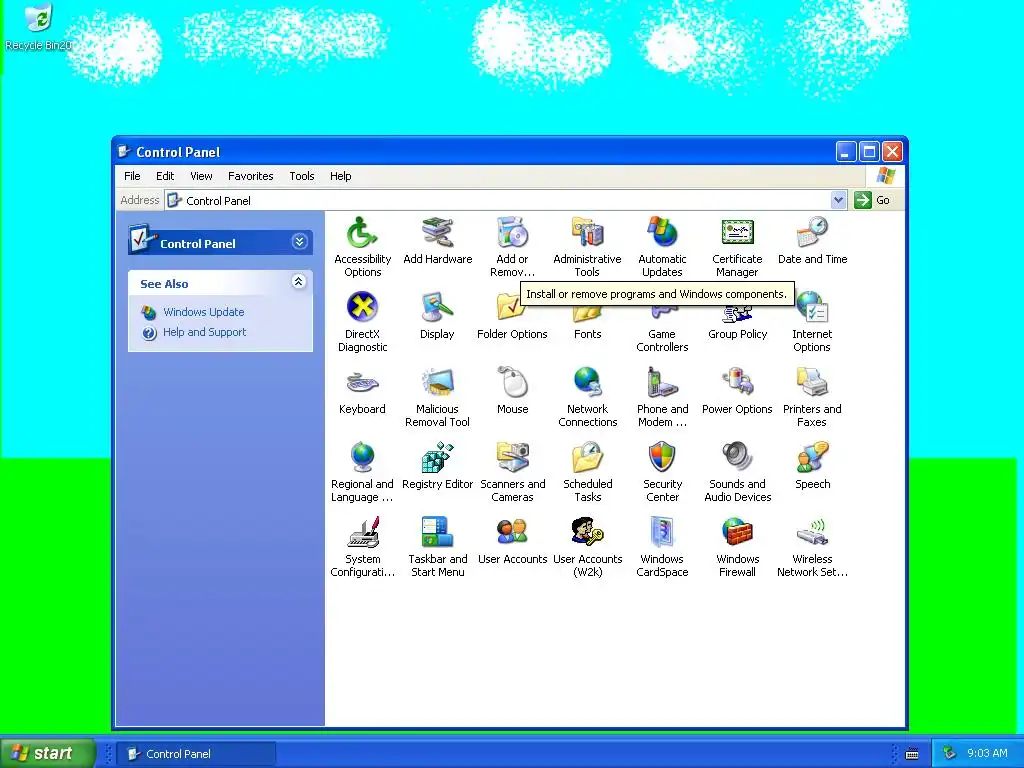Follow the Windows Update link

(x=204, y=312)
